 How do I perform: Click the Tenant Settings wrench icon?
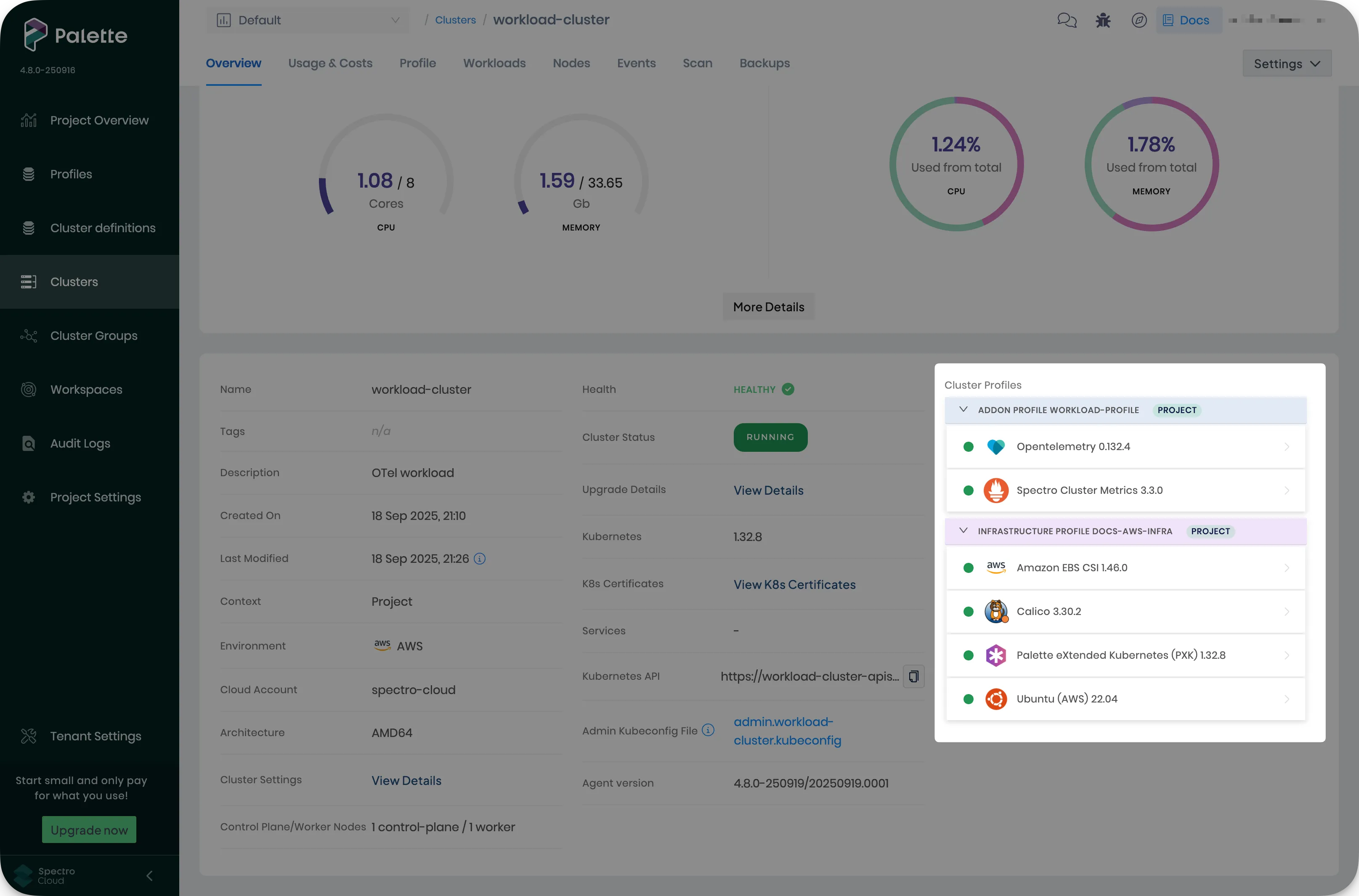coord(28,736)
